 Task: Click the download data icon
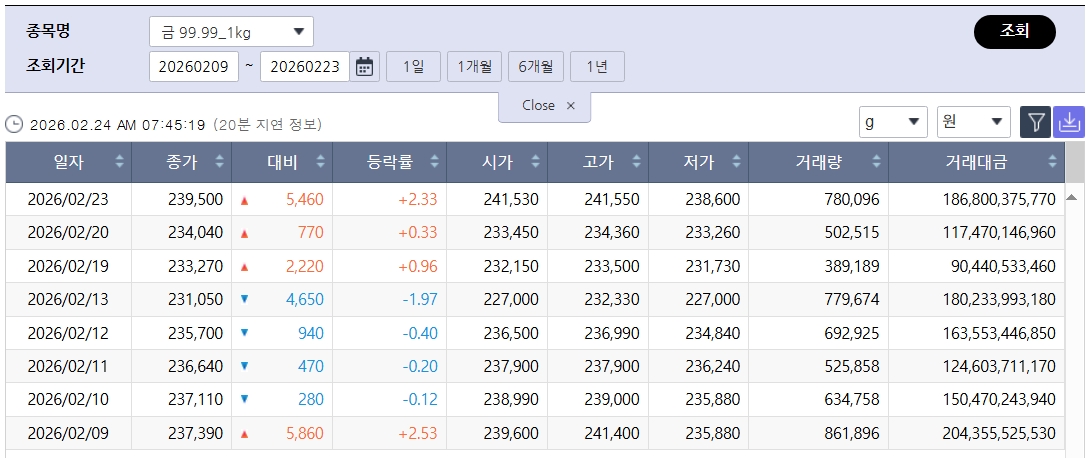1069,122
